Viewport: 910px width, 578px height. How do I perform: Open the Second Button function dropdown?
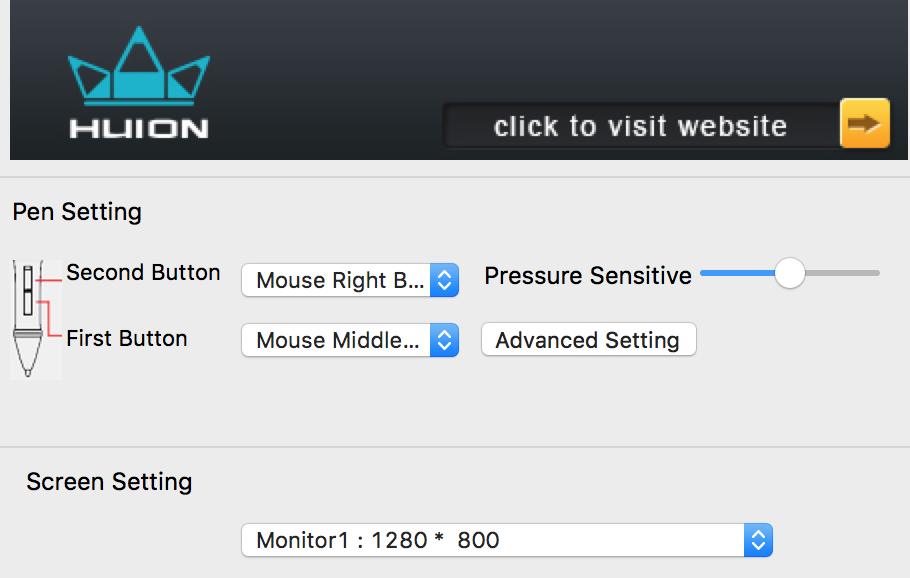click(x=350, y=280)
